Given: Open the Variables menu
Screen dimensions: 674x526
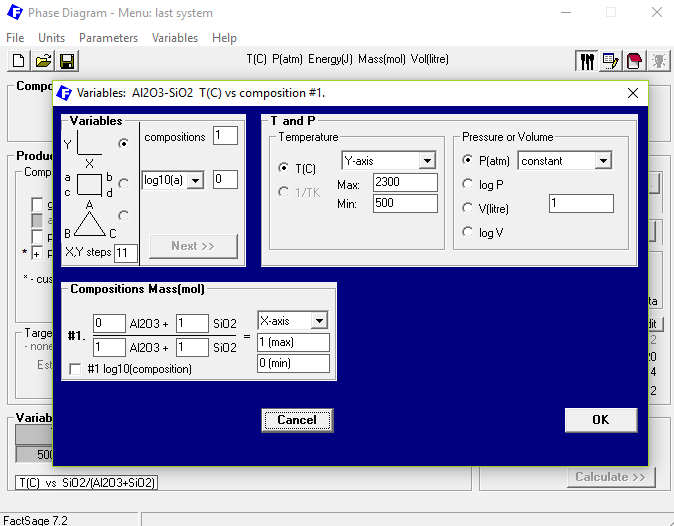Looking at the screenshot, I should [175, 38].
